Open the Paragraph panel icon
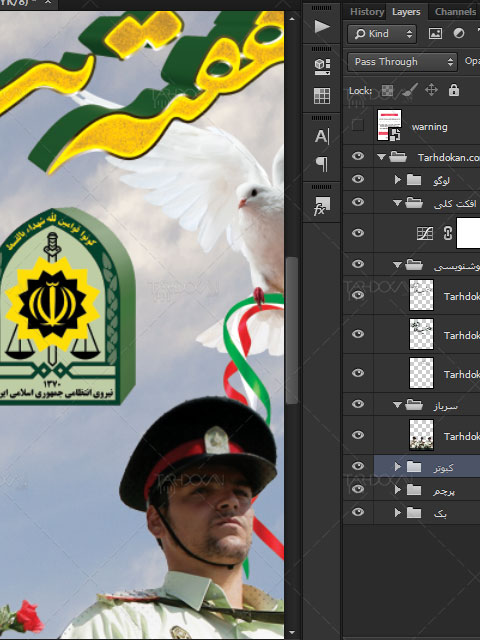Image resolution: width=480 pixels, height=640 pixels. pos(322,164)
